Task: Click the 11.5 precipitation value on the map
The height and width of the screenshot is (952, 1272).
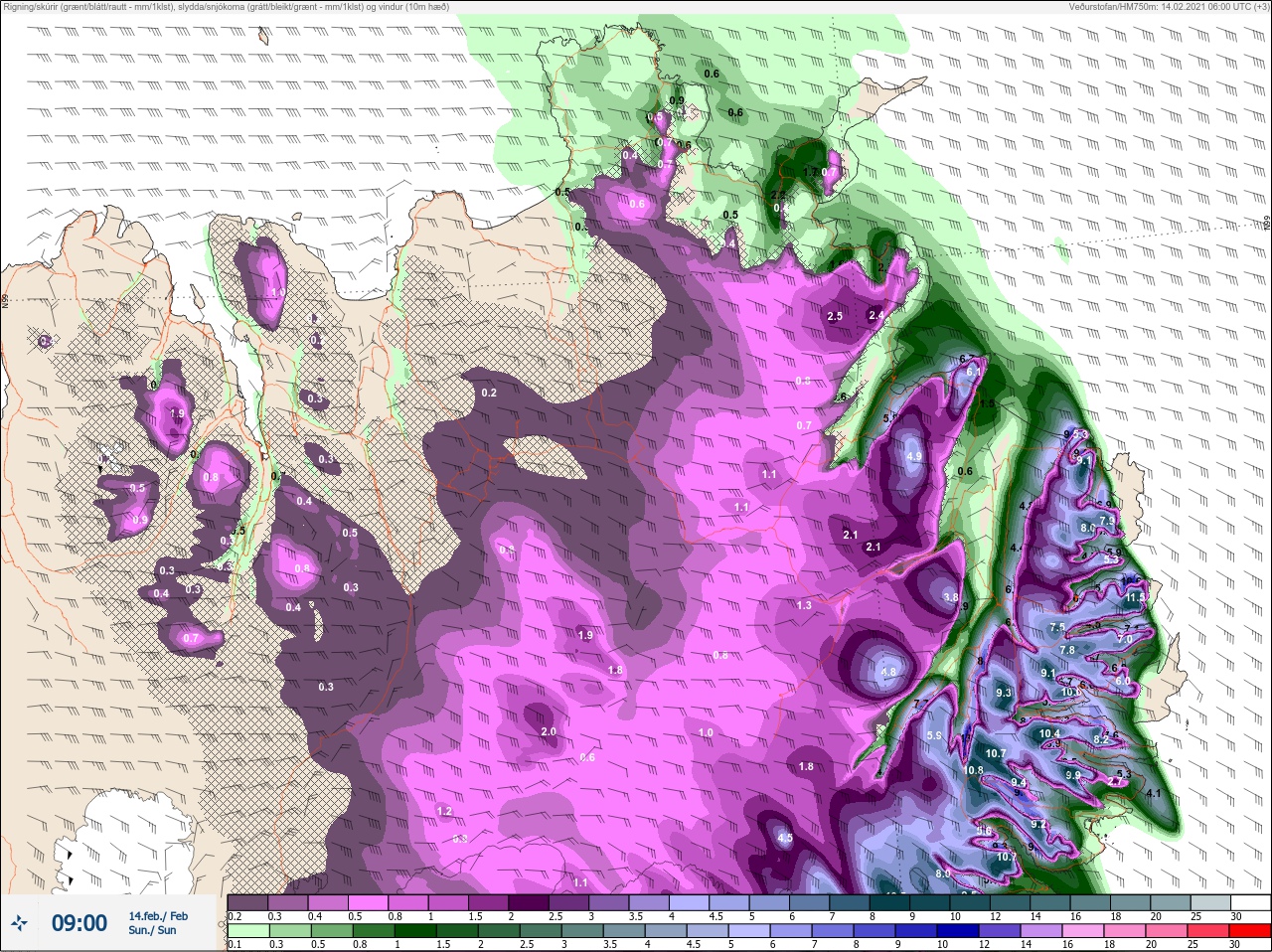Action: 1138,597
